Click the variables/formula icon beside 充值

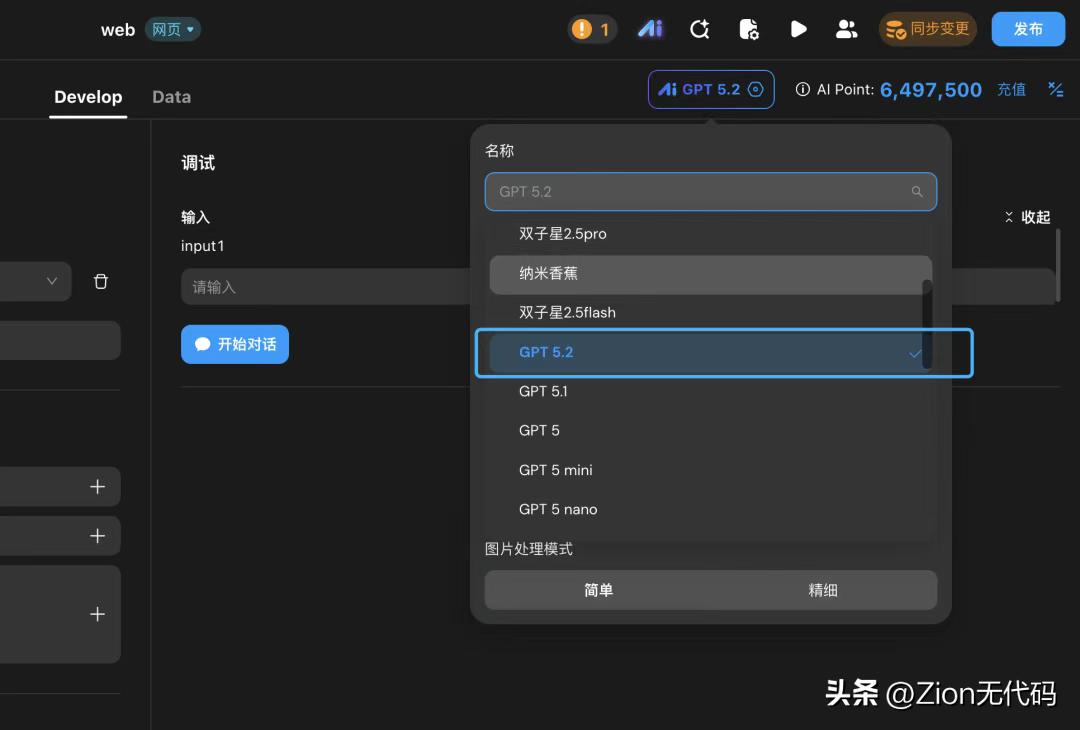pyautogui.click(x=1056, y=89)
